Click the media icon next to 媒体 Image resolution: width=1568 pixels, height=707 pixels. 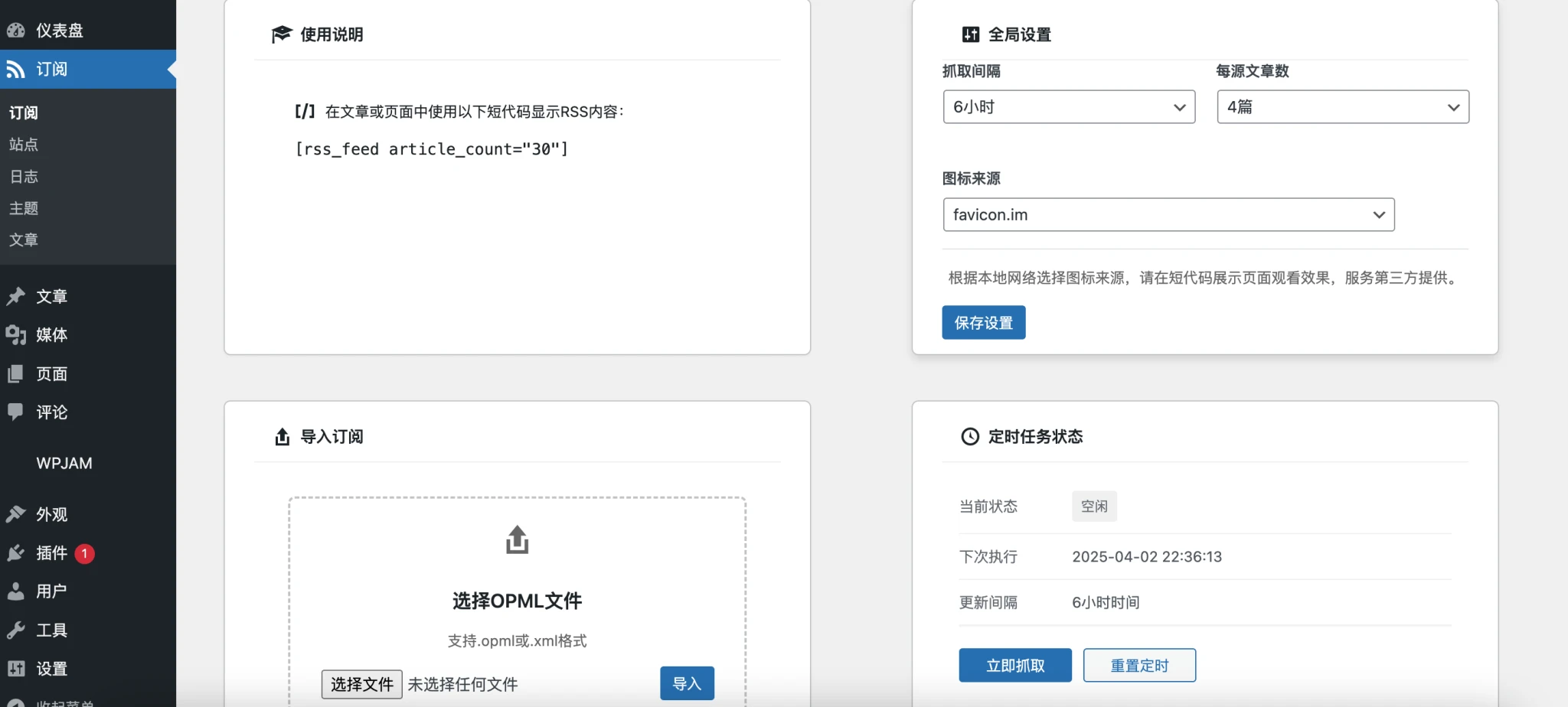(16, 335)
